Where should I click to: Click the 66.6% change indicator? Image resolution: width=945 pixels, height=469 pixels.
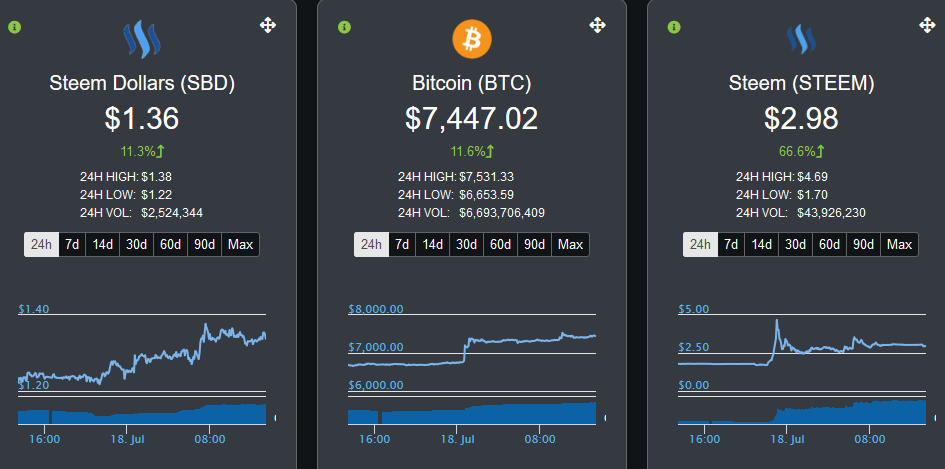[802, 151]
